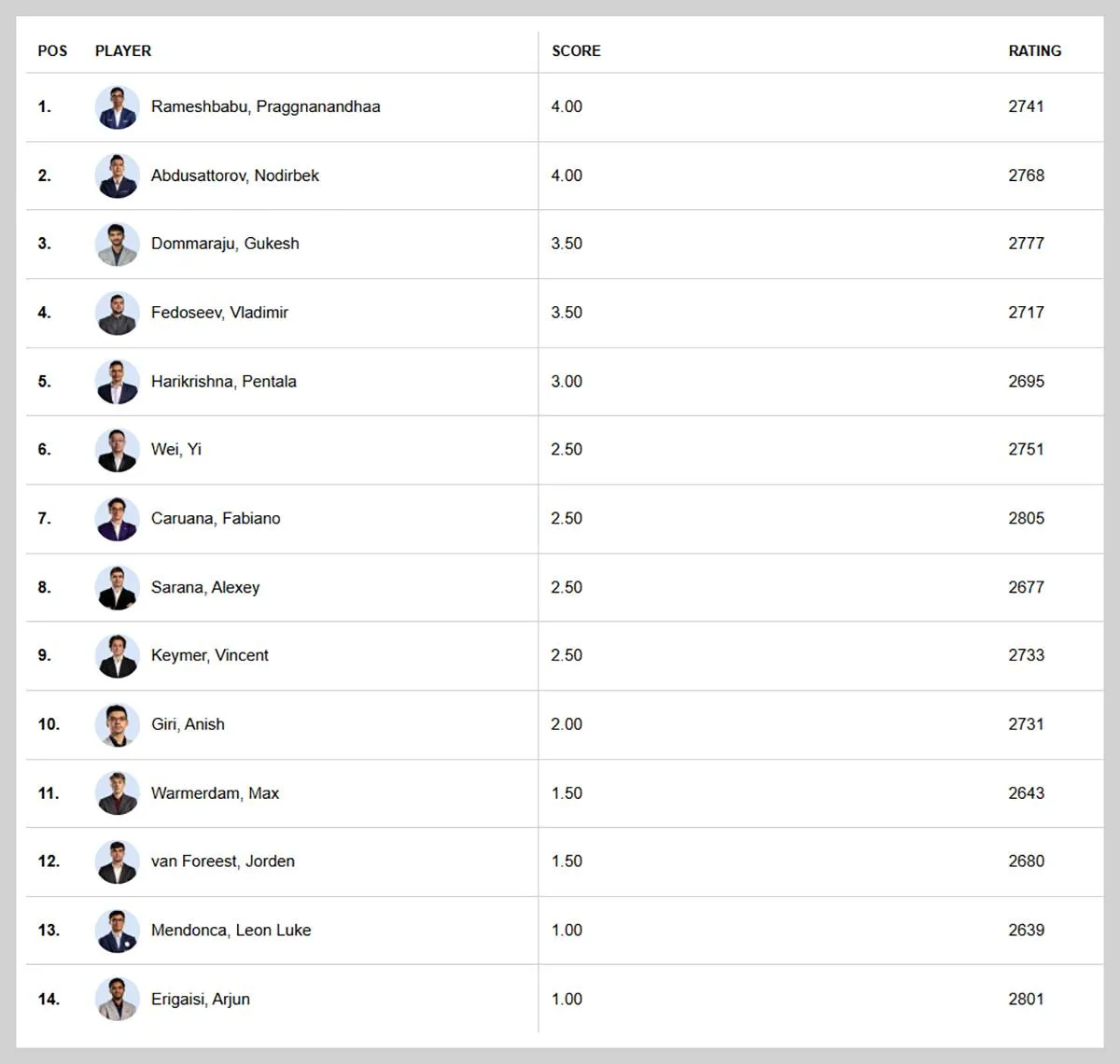This screenshot has width=1120, height=1064.
Task: Open Sarana, Alexey player name
Action: 205,587
